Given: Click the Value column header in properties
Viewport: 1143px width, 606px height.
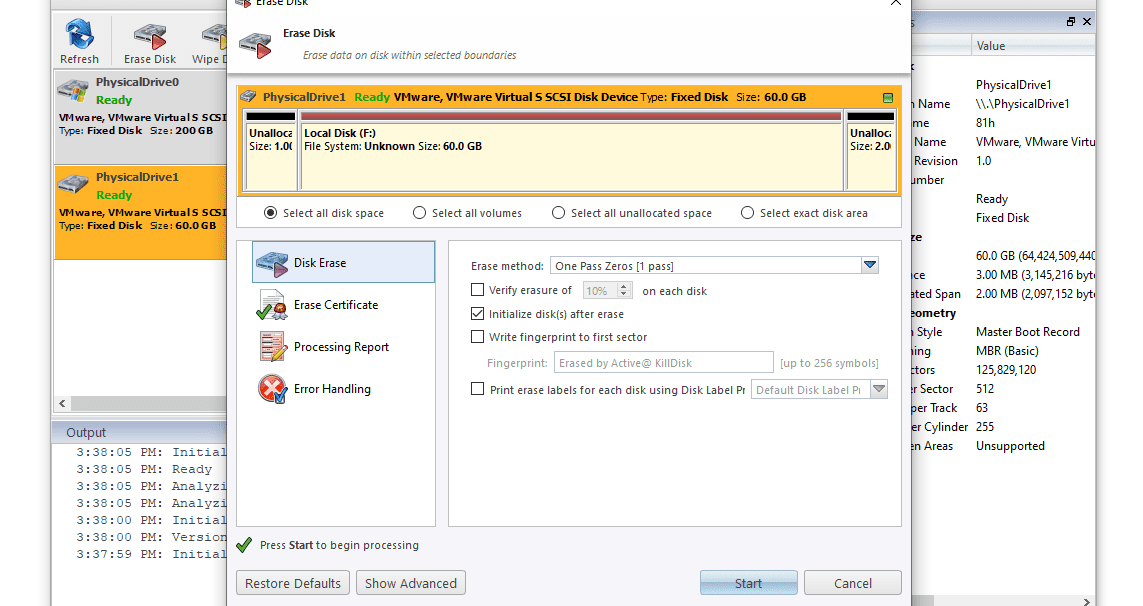Looking at the screenshot, I should [x=1033, y=46].
